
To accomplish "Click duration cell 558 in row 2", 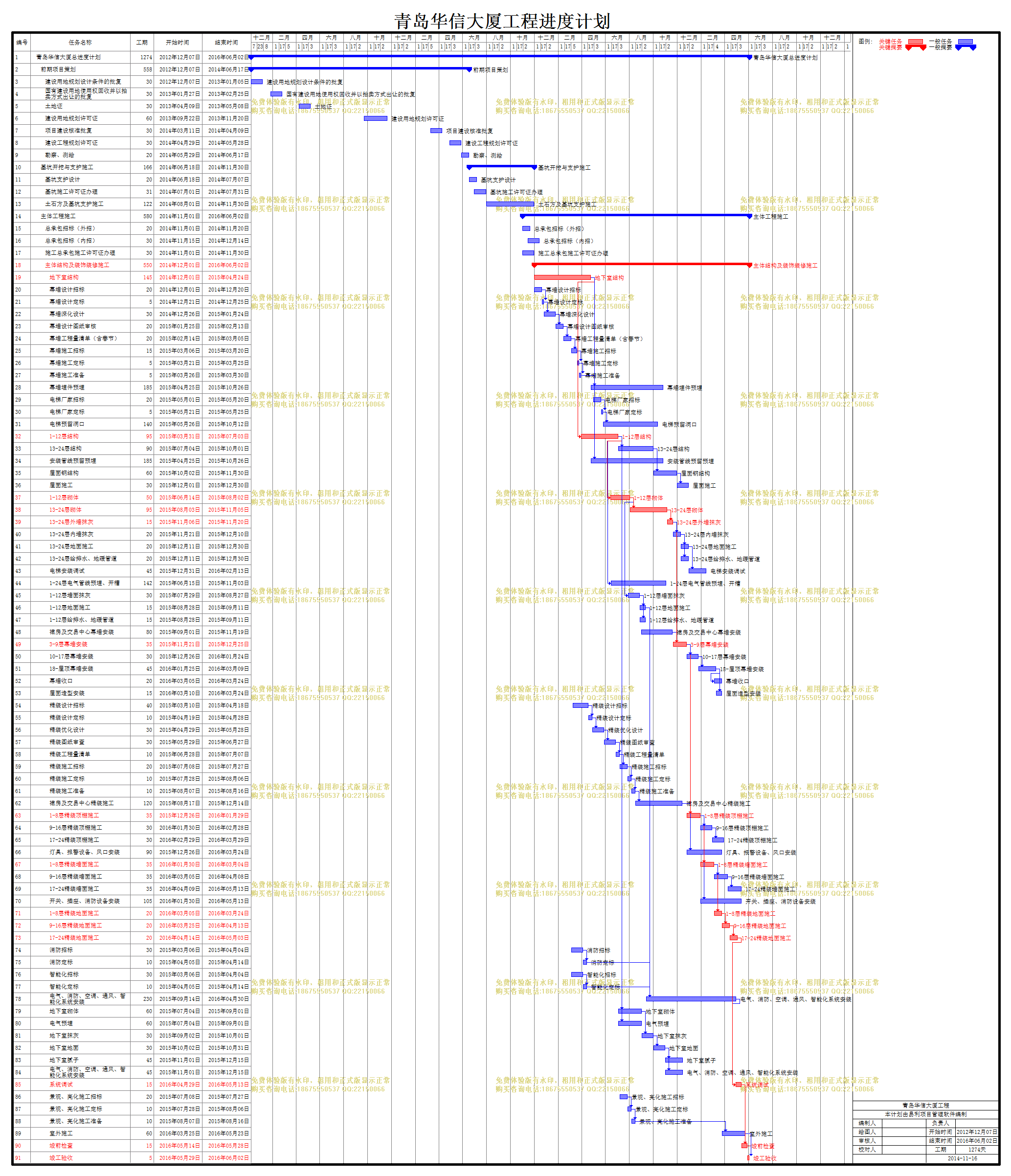I will point(148,70).
